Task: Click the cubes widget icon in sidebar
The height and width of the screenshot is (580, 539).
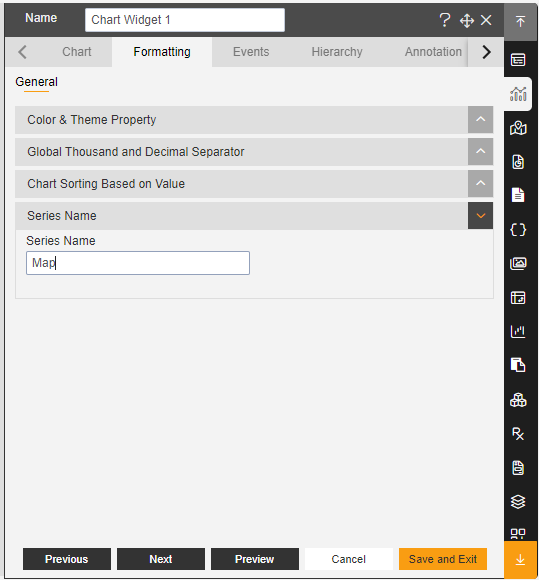Action: (x=518, y=400)
